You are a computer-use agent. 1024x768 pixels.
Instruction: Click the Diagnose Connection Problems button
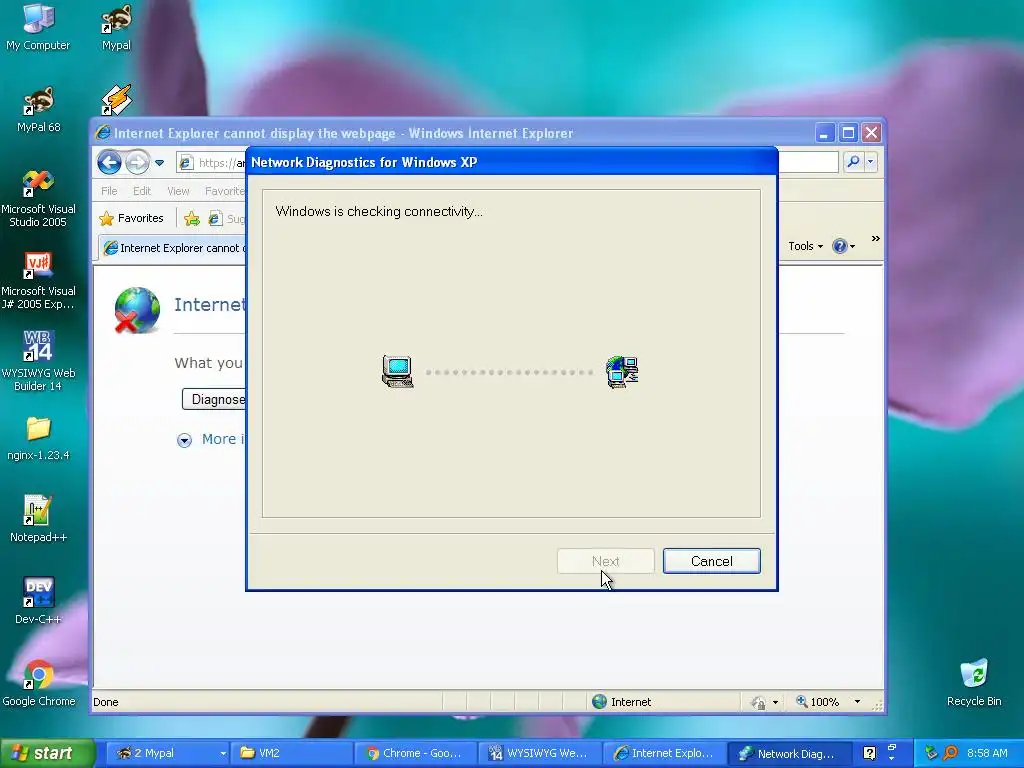pyautogui.click(x=214, y=399)
